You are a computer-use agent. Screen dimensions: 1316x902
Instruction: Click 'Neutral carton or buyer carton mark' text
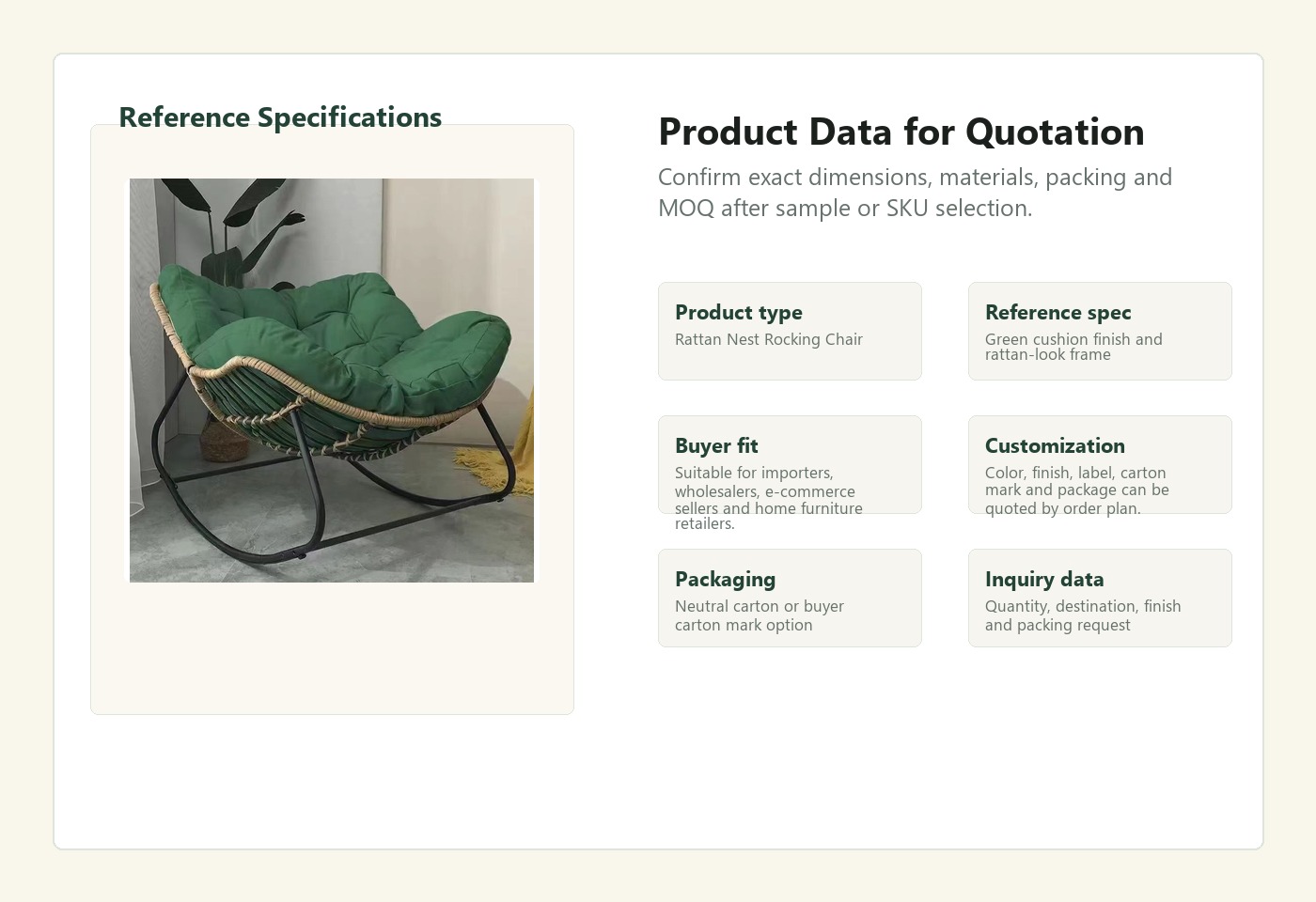tap(760, 615)
